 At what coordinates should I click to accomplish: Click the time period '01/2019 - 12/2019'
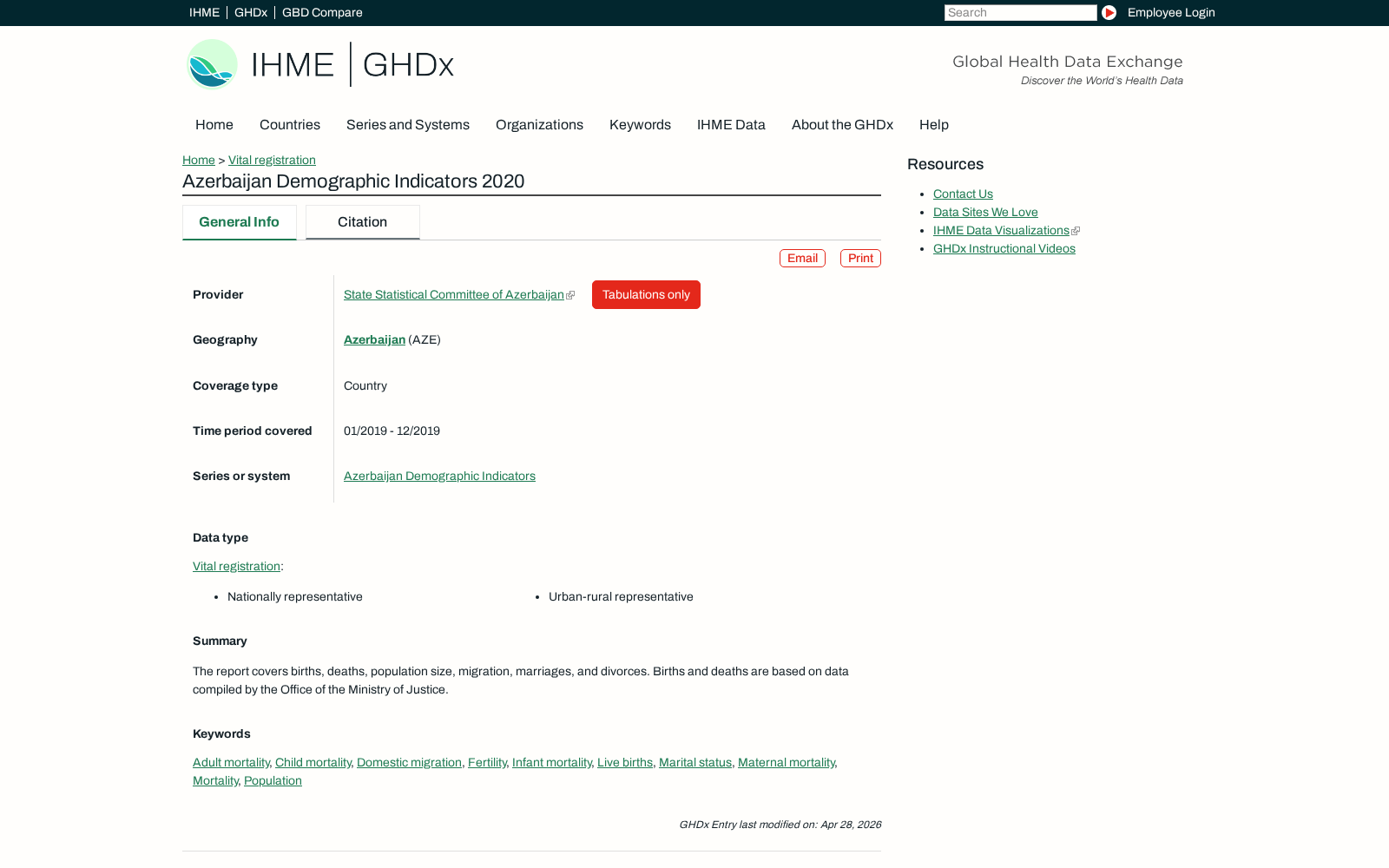392,431
